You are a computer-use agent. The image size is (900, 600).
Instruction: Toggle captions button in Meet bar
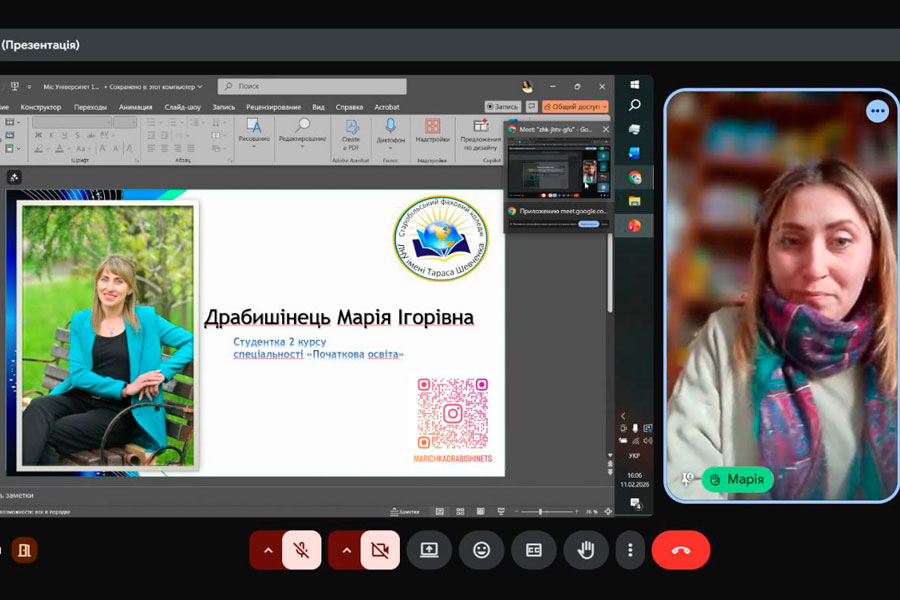(x=534, y=550)
